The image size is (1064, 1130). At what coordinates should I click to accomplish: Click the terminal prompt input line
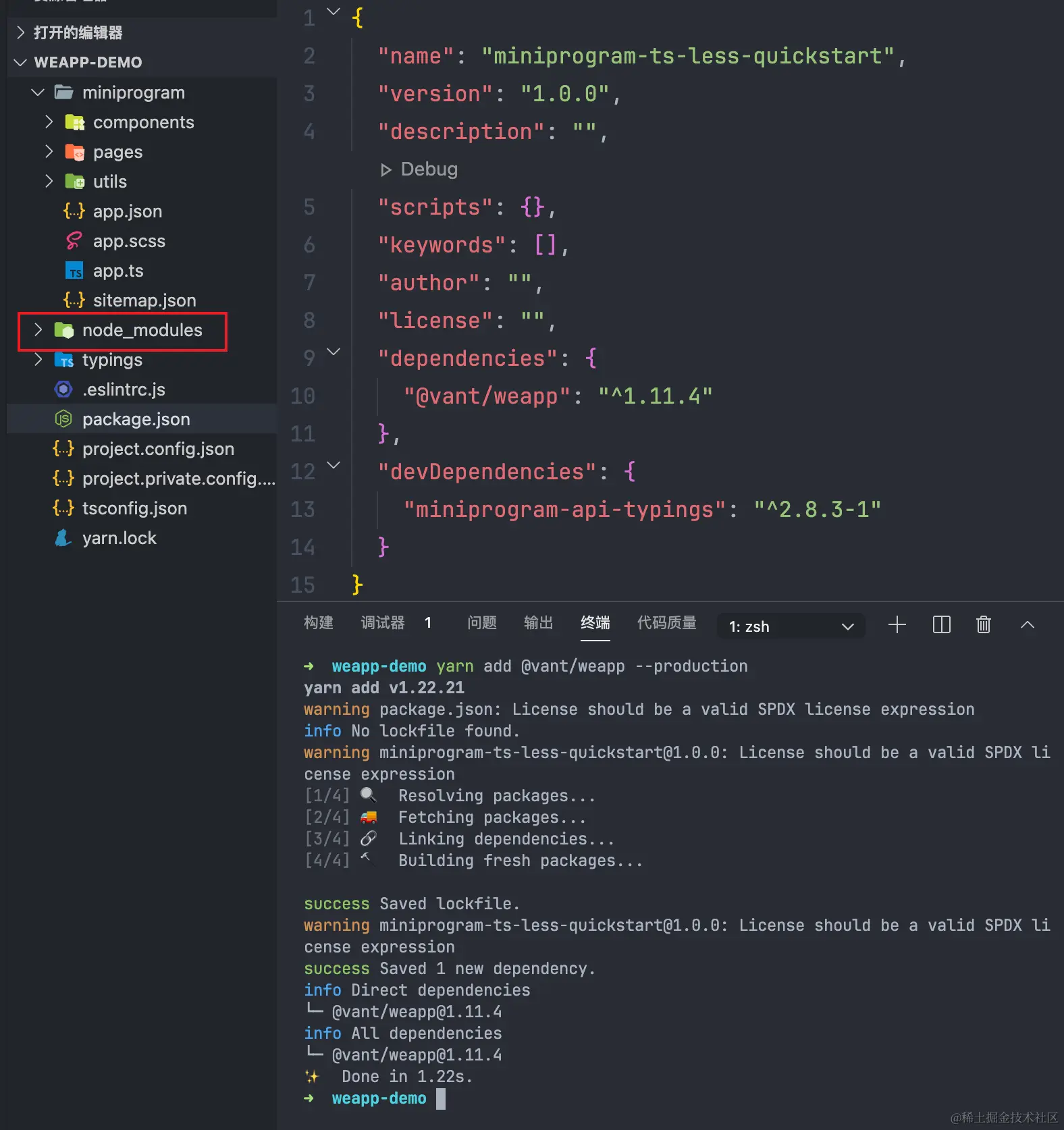point(679,1098)
